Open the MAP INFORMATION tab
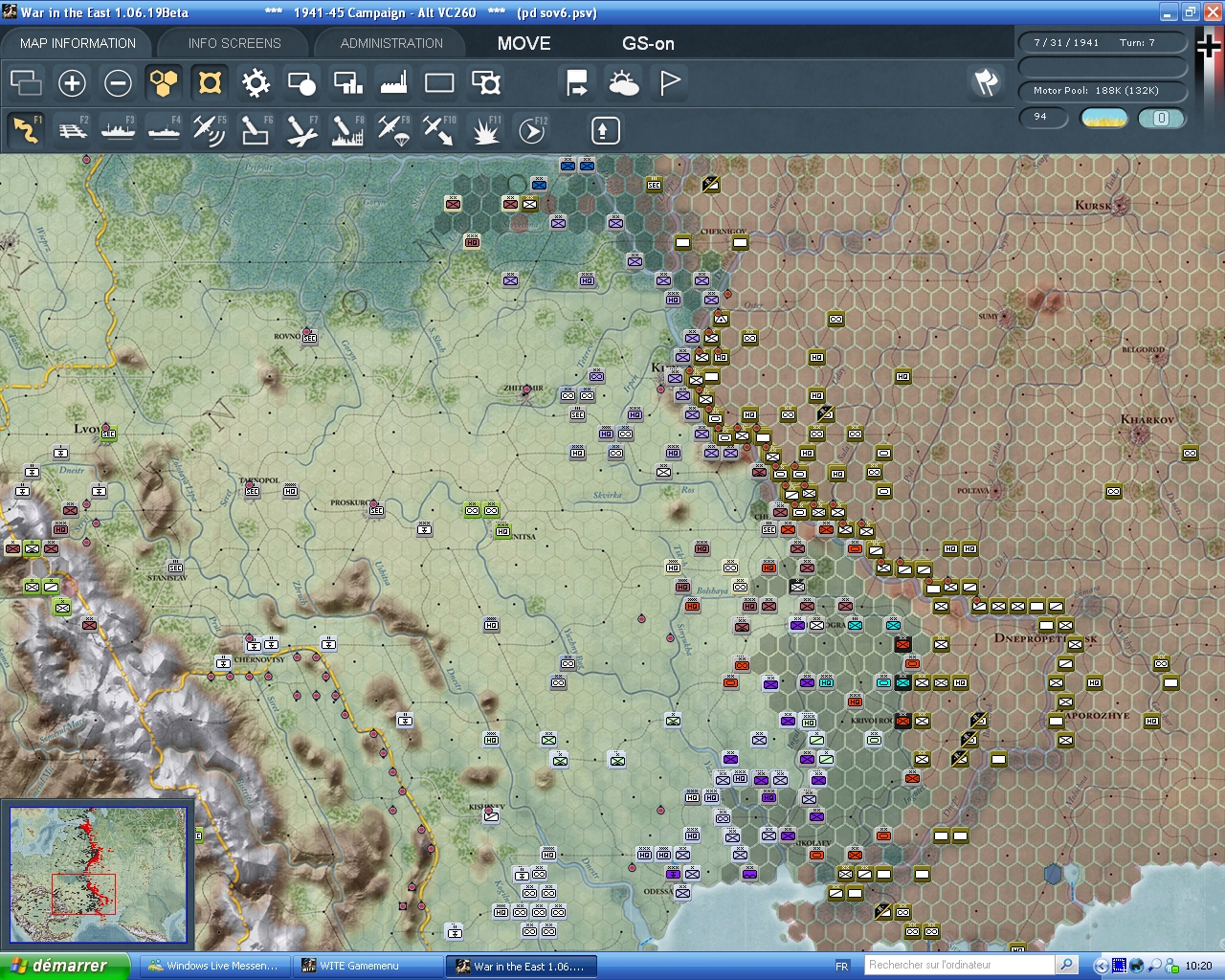 [x=78, y=43]
